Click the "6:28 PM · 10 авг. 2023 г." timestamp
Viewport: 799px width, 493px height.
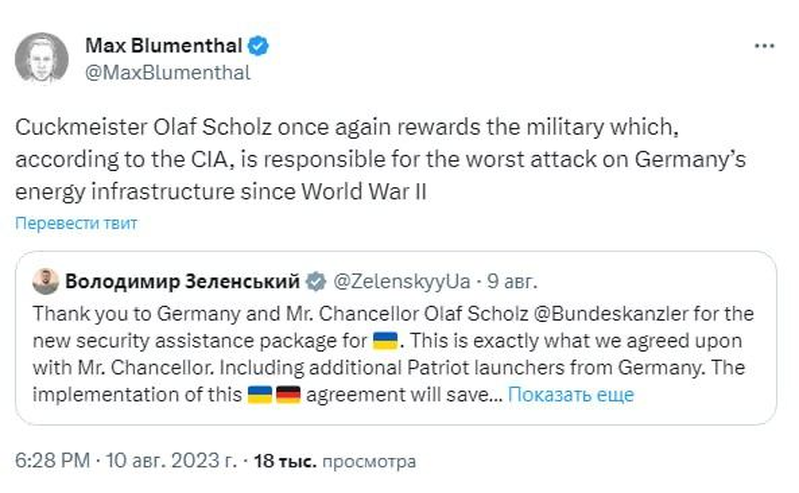tap(125, 461)
